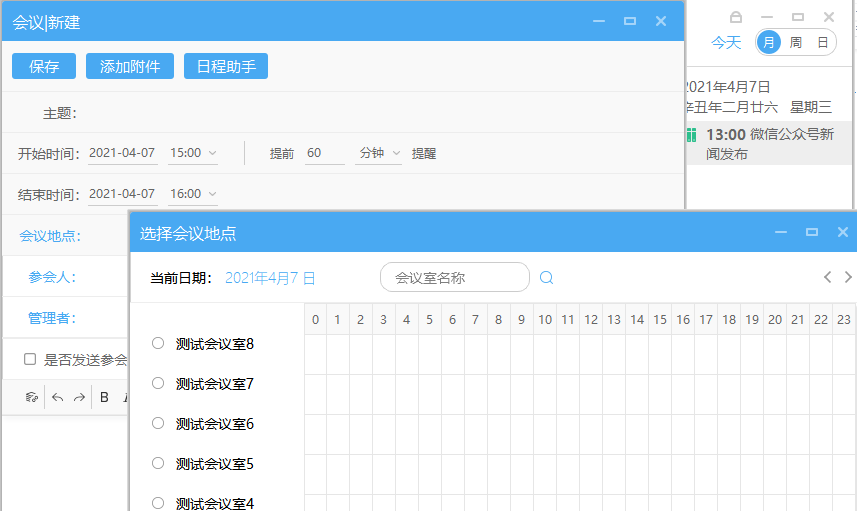Open the start time 15:00 dropdown

(193, 153)
